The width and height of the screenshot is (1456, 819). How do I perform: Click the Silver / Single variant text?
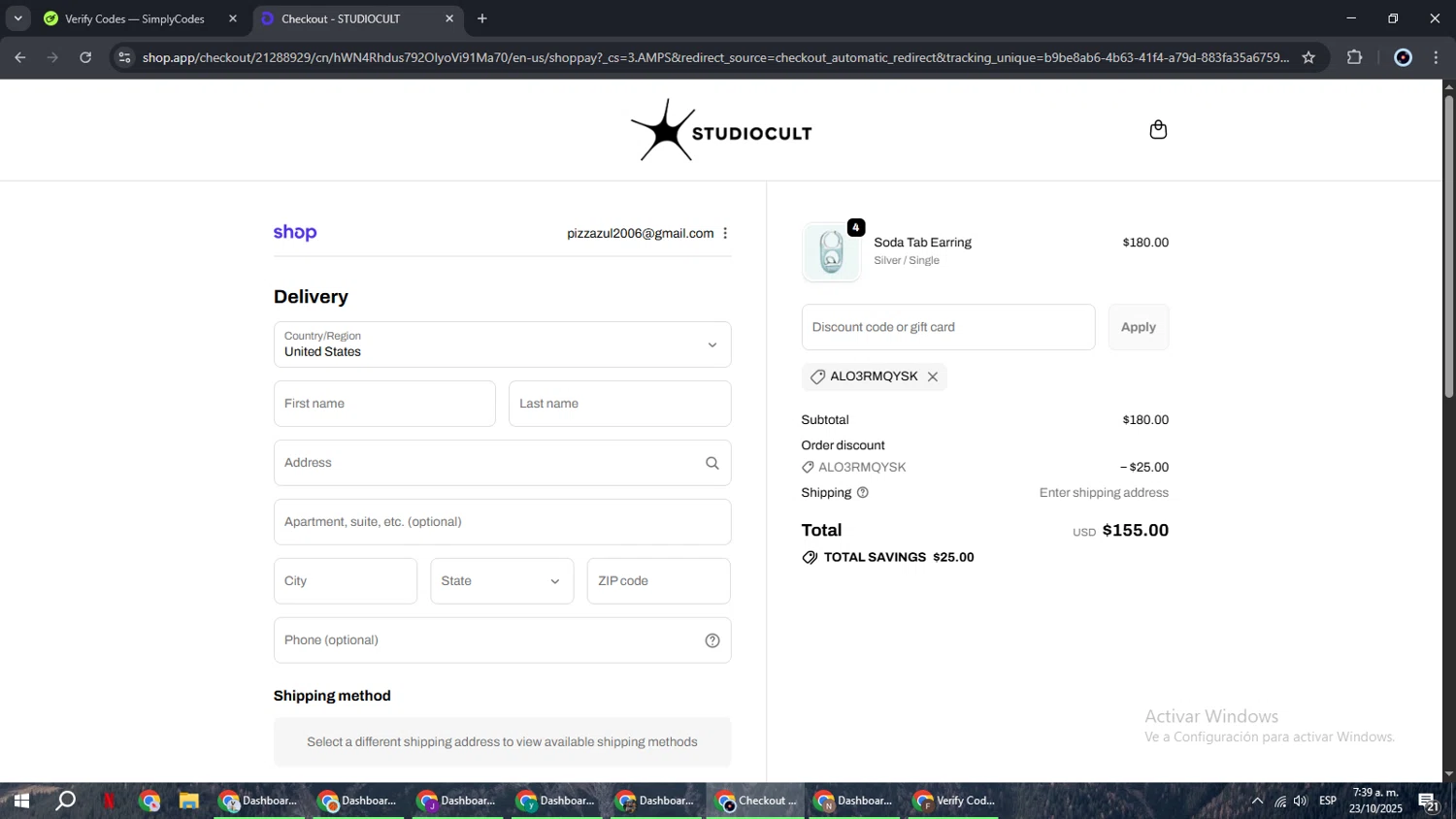[x=907, y=260]
